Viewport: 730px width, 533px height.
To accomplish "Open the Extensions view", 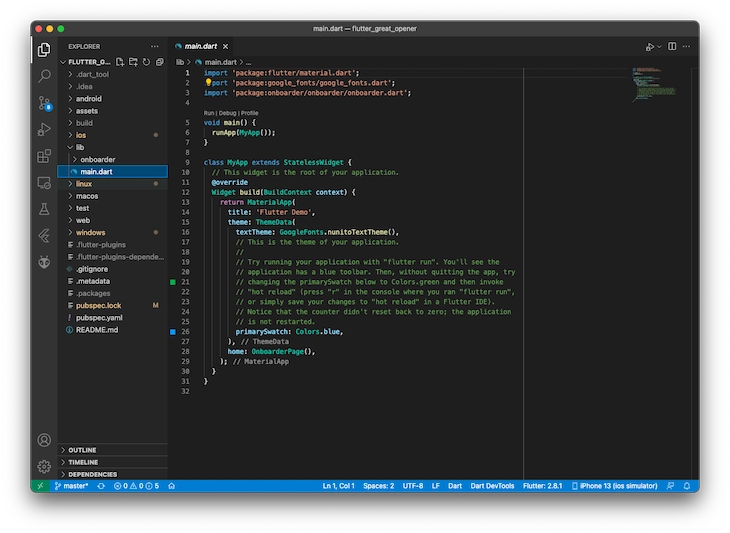I will (x=44, y=156).
